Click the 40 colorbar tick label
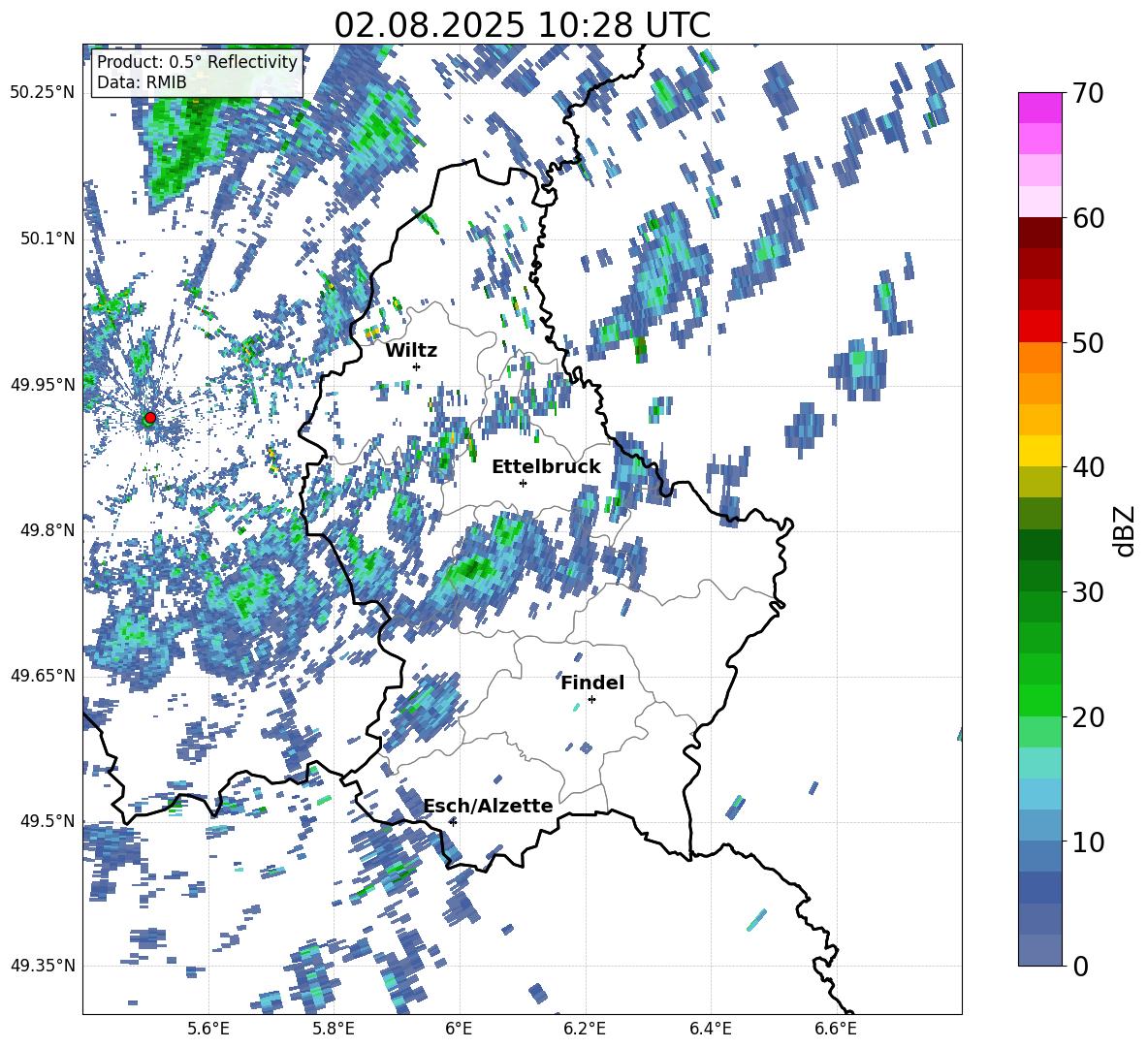The image size is (1148, 1048). [1088, 467]
